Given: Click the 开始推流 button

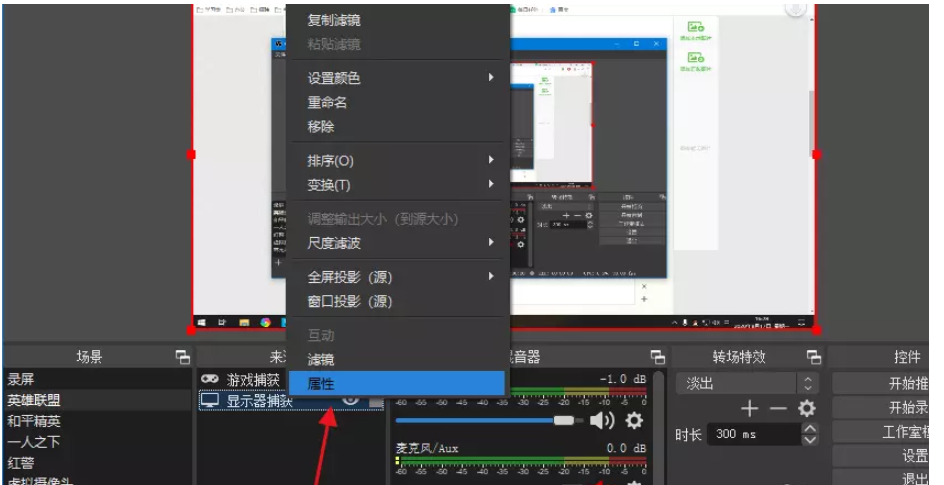Looking at the screenshot, I should click(880, 383).
